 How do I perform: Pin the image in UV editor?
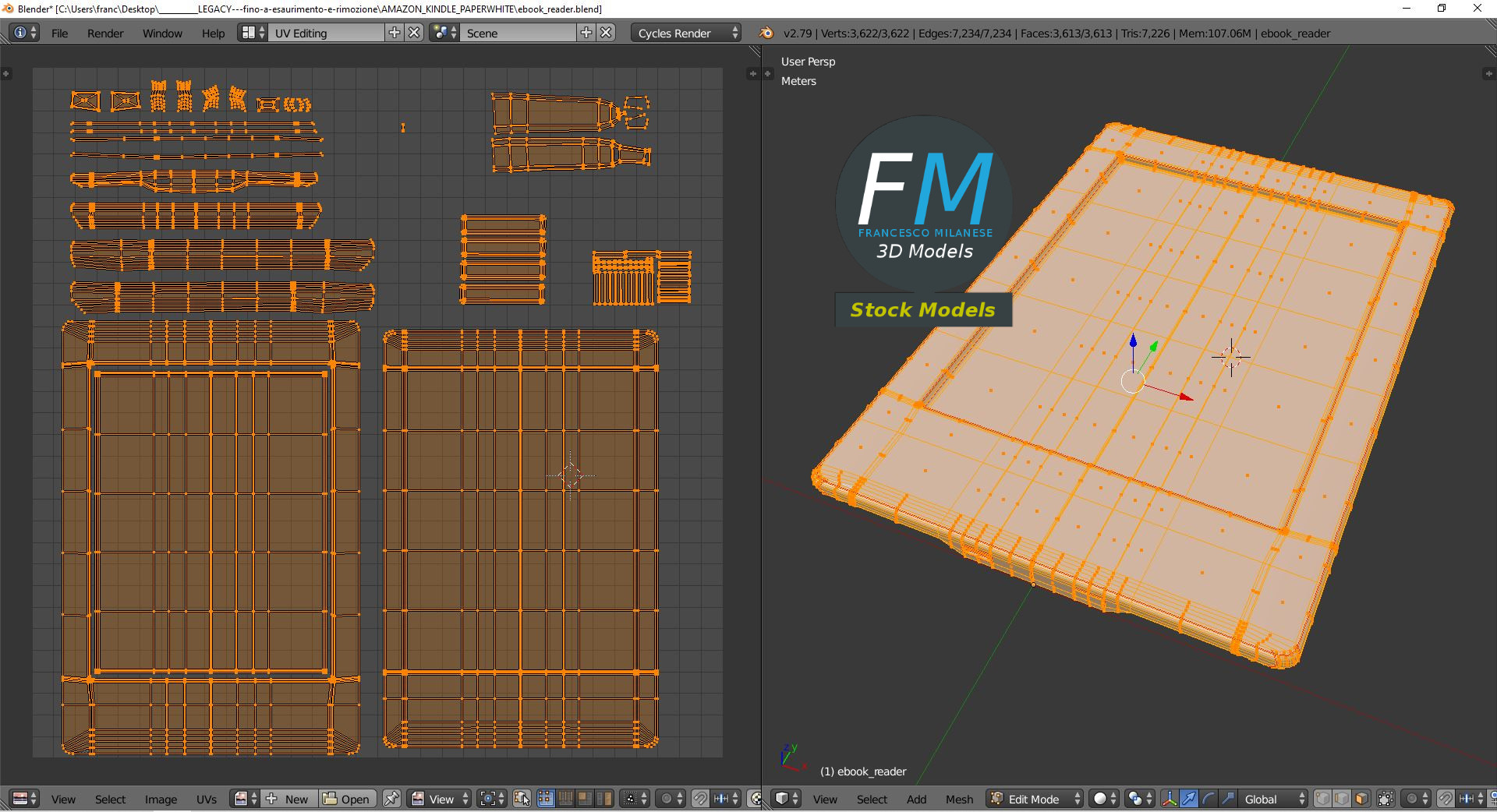(x=391, y=799)
